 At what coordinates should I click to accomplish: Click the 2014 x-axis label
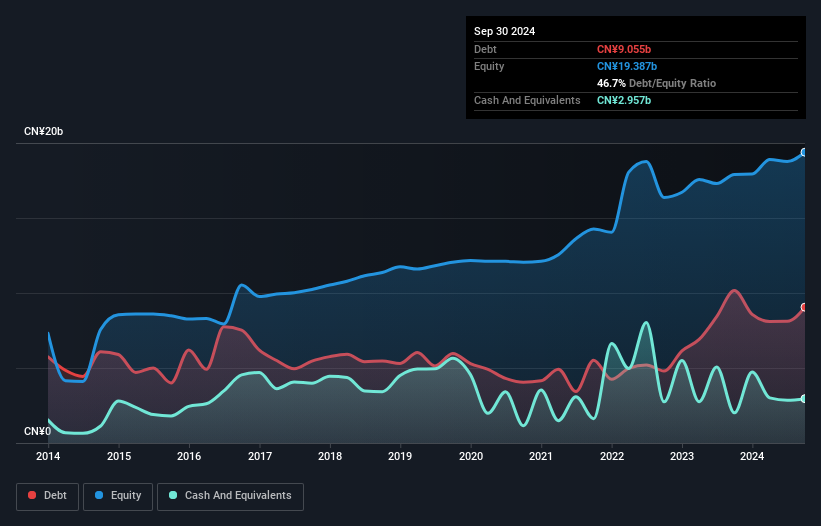(48, 456)
